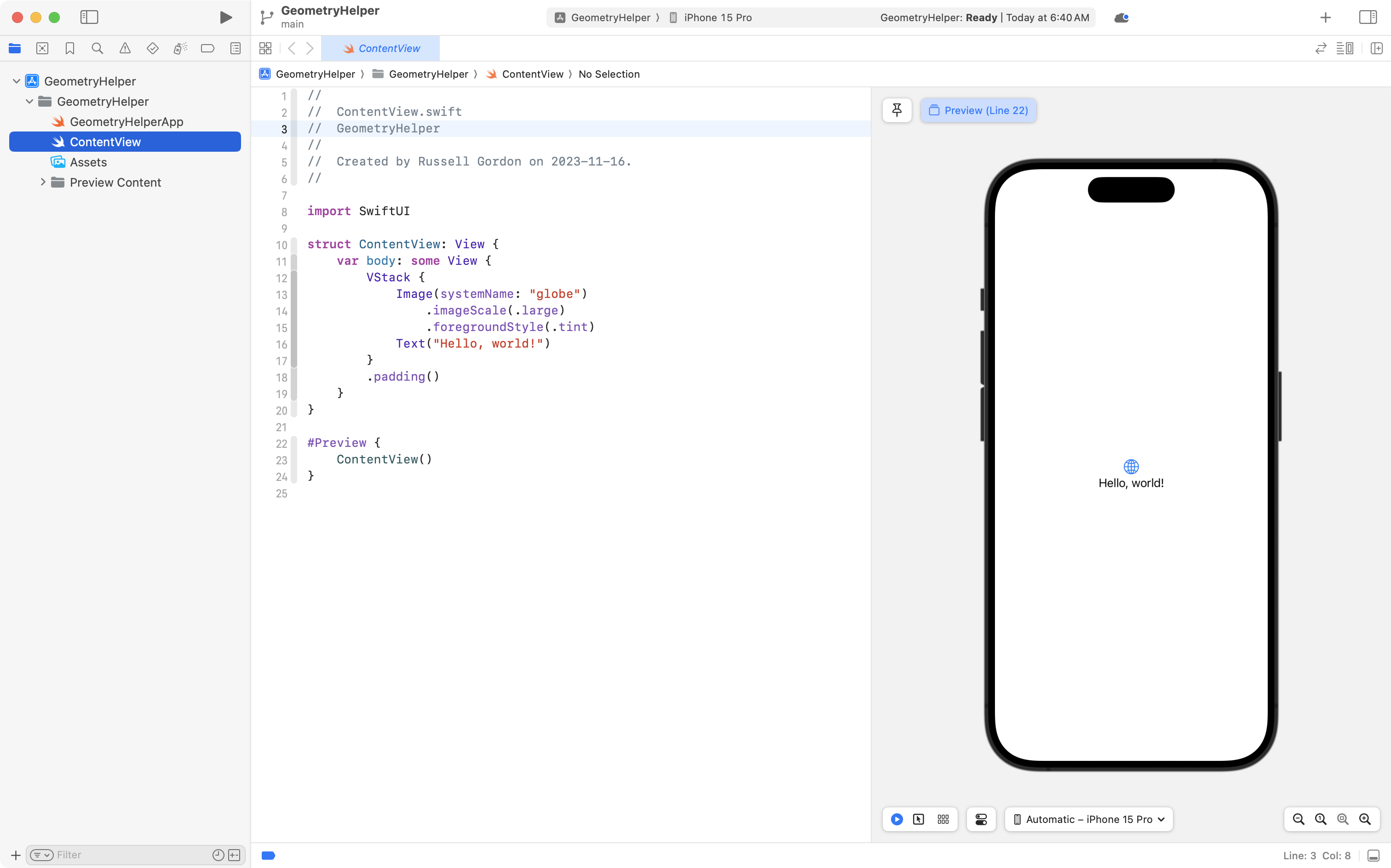Viewport: 1391px width, 868px height.
Task: Collapse the GeometryHelper project root
Action: tap(16, 81)
